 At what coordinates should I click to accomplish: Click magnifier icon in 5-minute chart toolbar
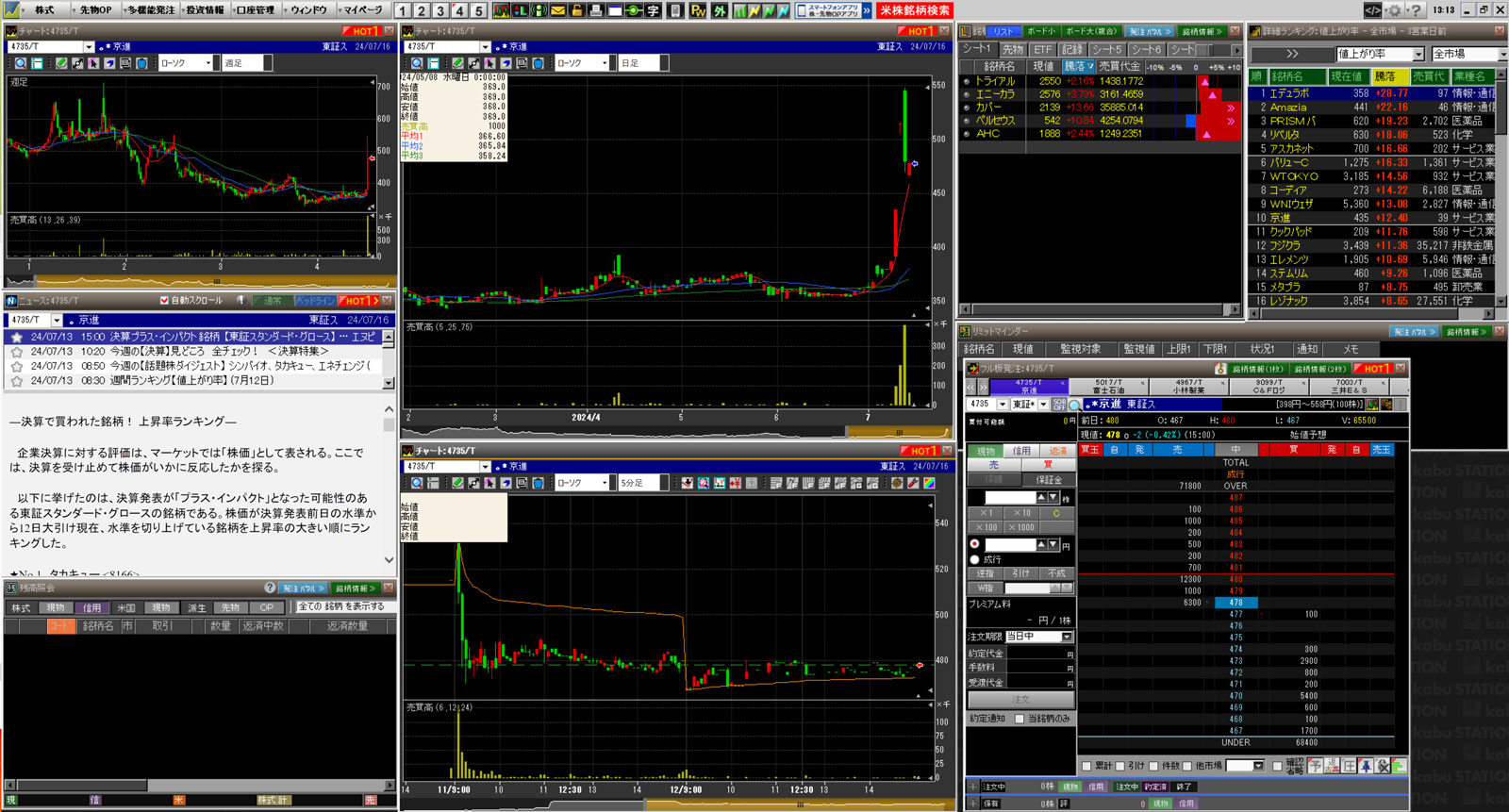click(x=417, y=483)
